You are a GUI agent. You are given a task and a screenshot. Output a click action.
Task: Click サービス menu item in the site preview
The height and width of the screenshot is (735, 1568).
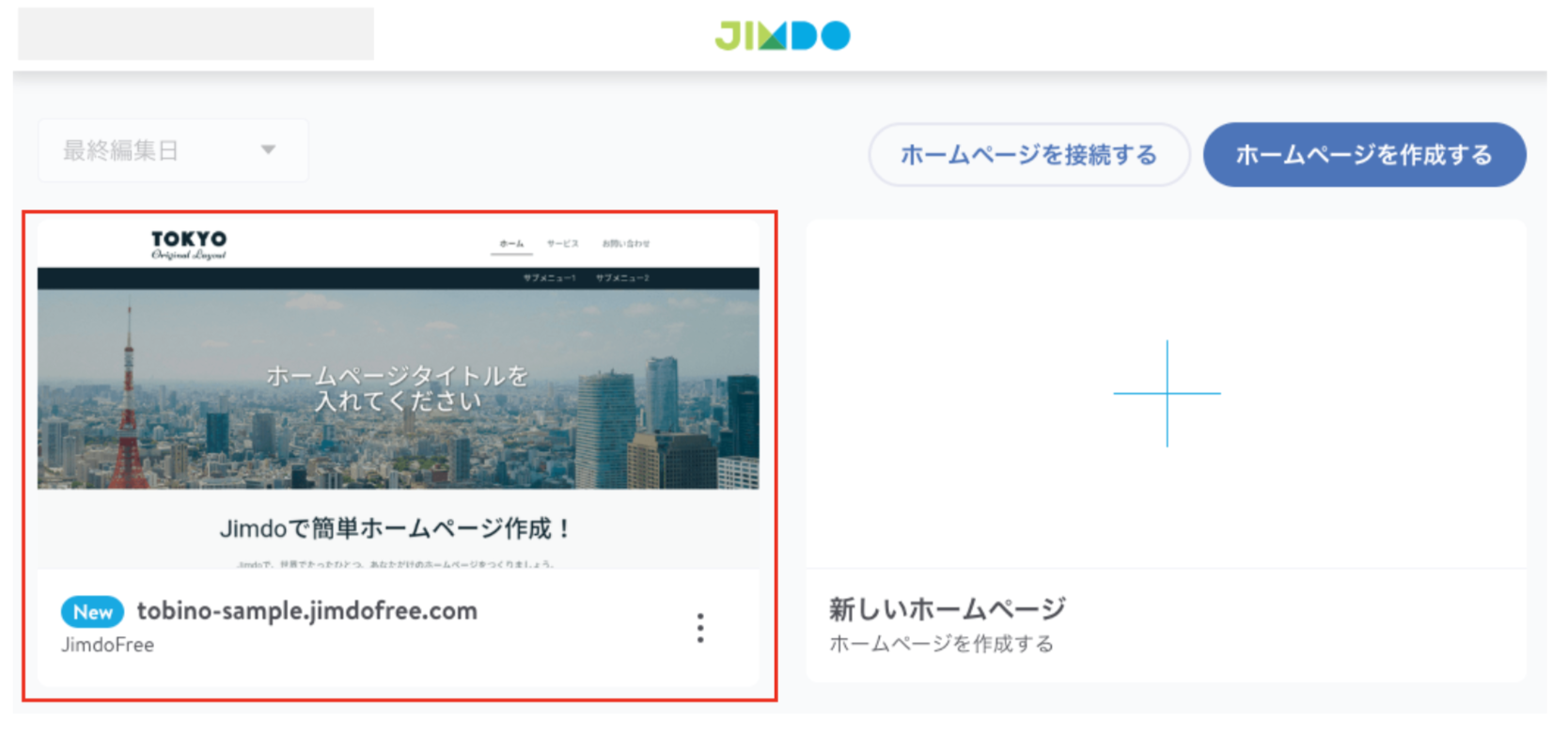click(x=563, y=243)
